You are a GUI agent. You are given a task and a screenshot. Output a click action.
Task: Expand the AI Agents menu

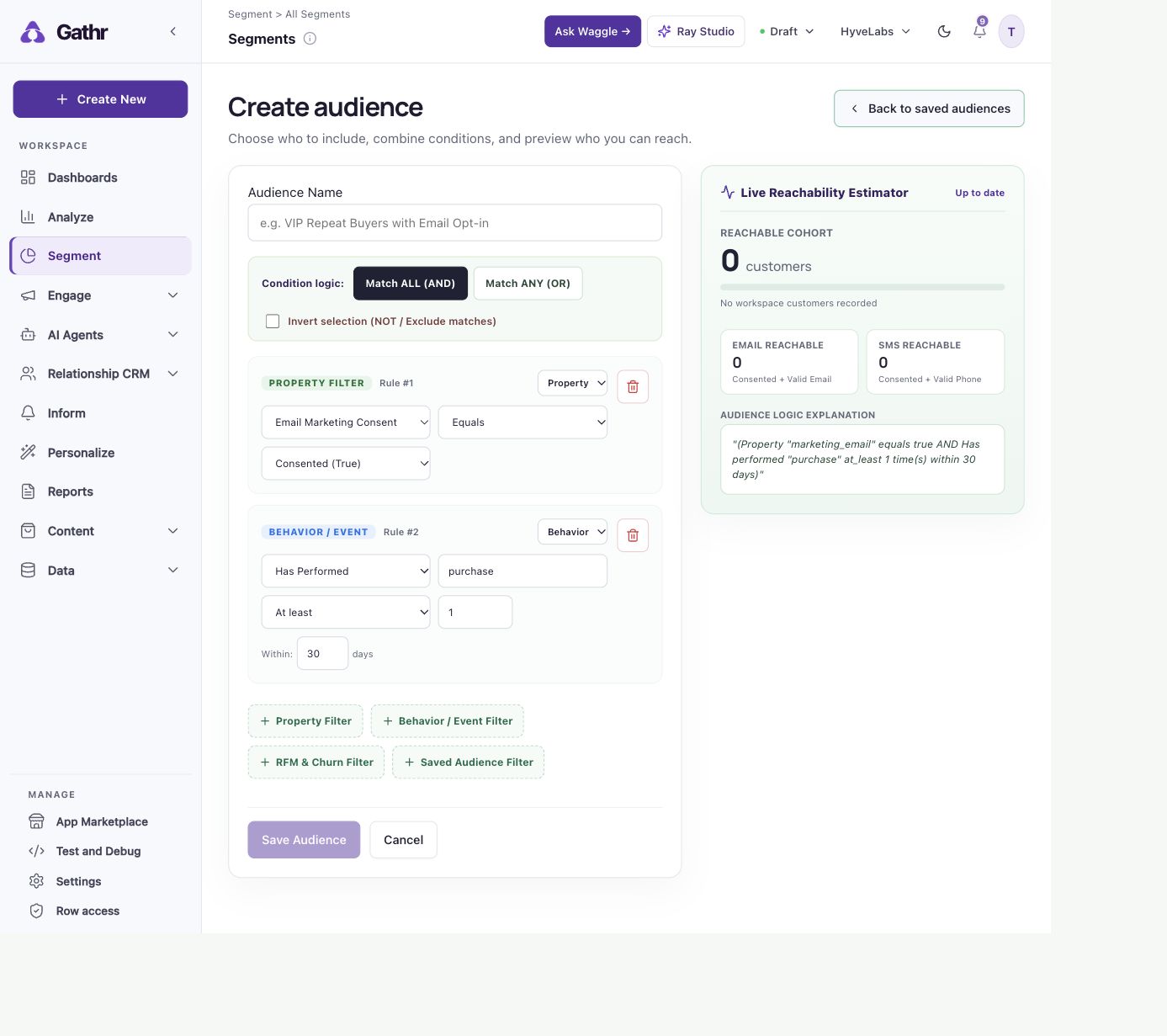tap(101, 335)
